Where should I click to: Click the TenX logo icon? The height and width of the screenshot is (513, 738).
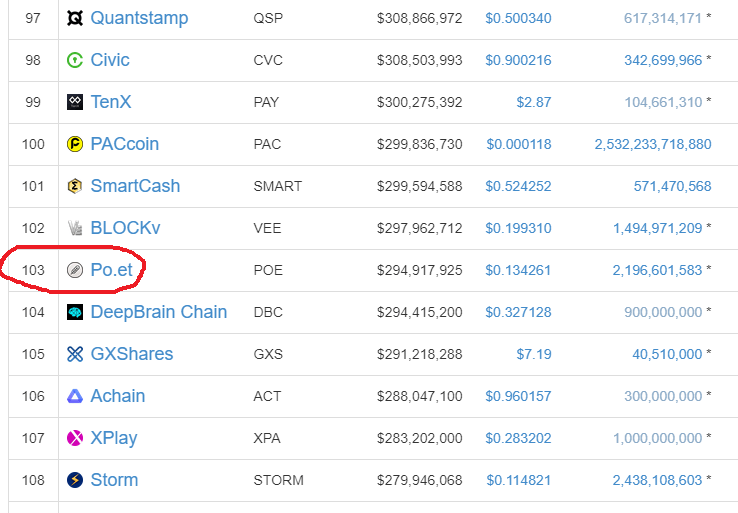75,102
